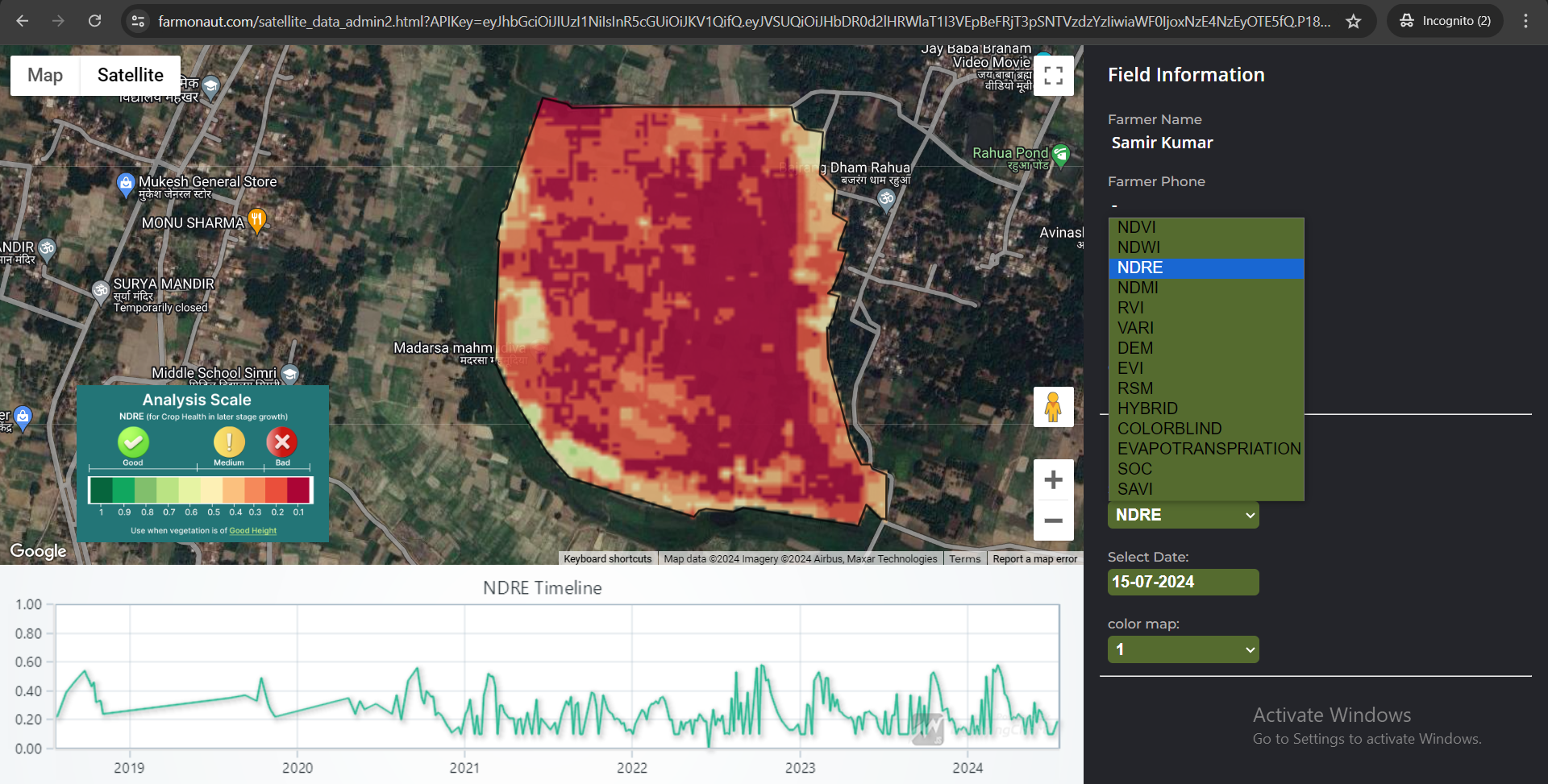Choose NDMI from the index list
The height and width of the screenshot is (784, 1548).
(x=1206, y=288)
